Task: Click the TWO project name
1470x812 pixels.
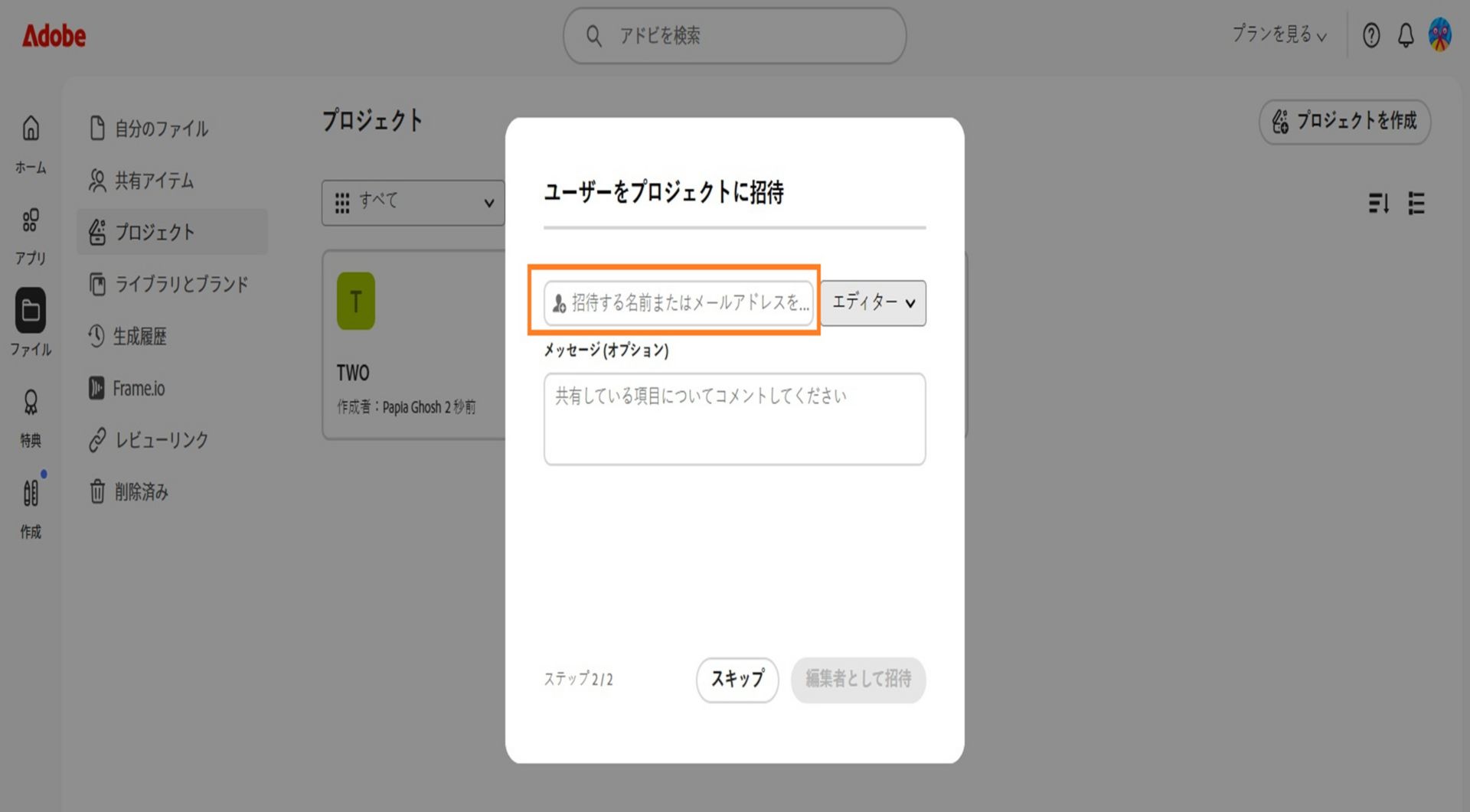Action: [353, 373]
